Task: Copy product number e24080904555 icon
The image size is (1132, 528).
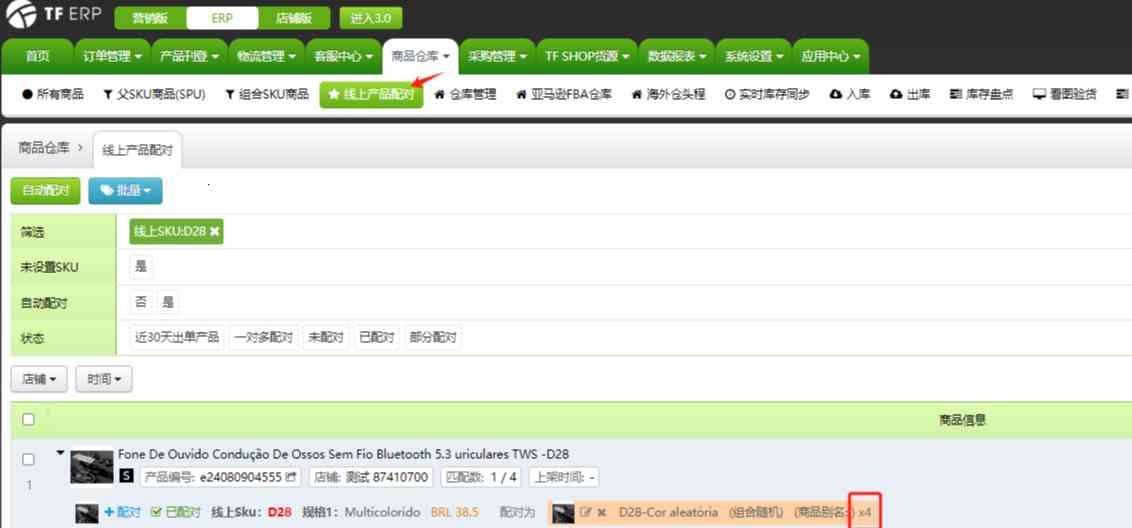Action: tap(291, 477)
